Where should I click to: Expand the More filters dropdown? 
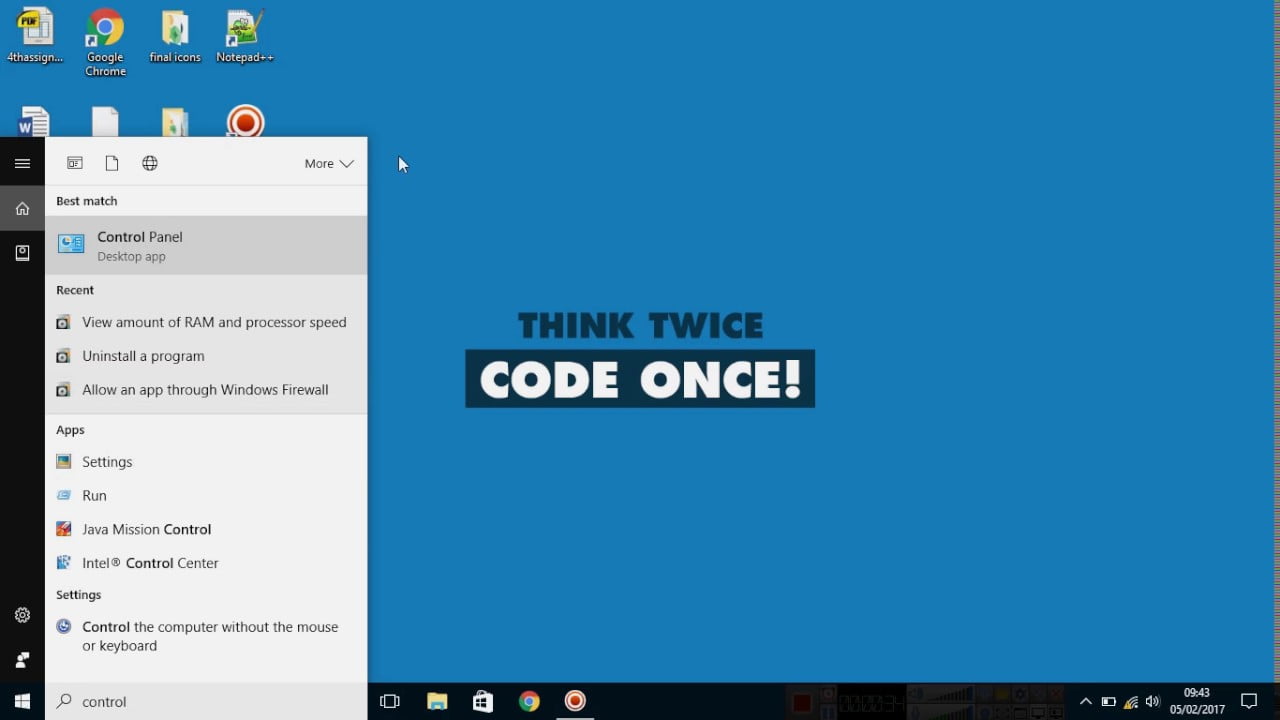coord(329,164)
